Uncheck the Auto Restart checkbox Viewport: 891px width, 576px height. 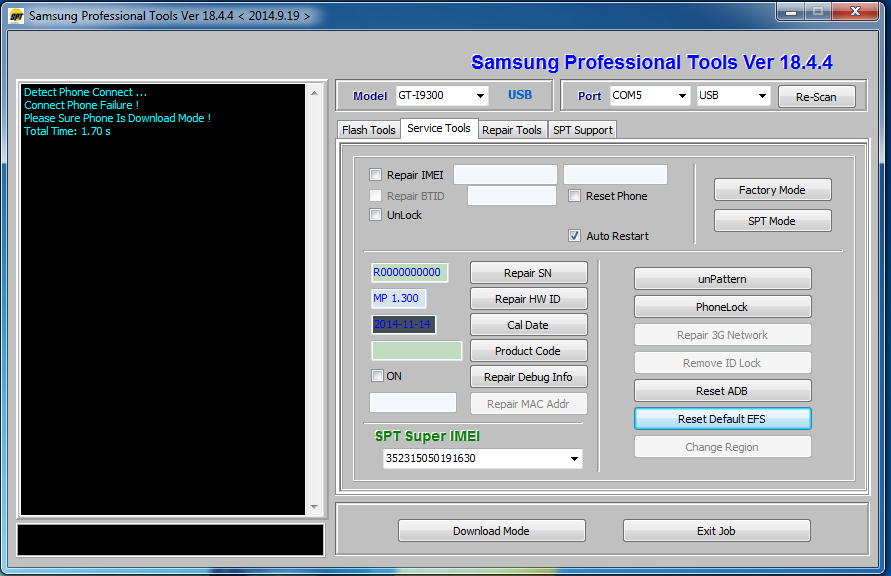click(x=574, y=236)
